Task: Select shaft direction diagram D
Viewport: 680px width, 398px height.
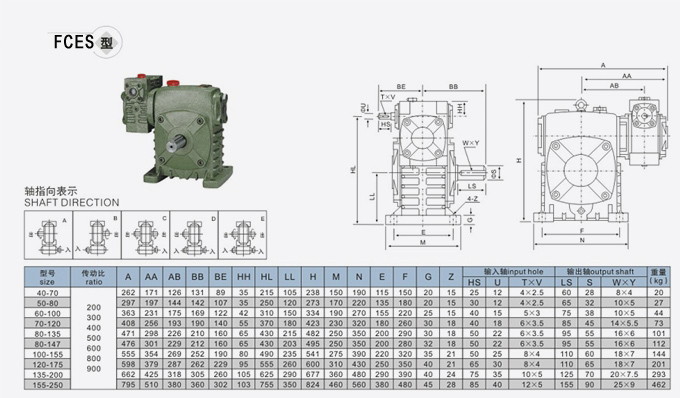Action: (194, 235)
